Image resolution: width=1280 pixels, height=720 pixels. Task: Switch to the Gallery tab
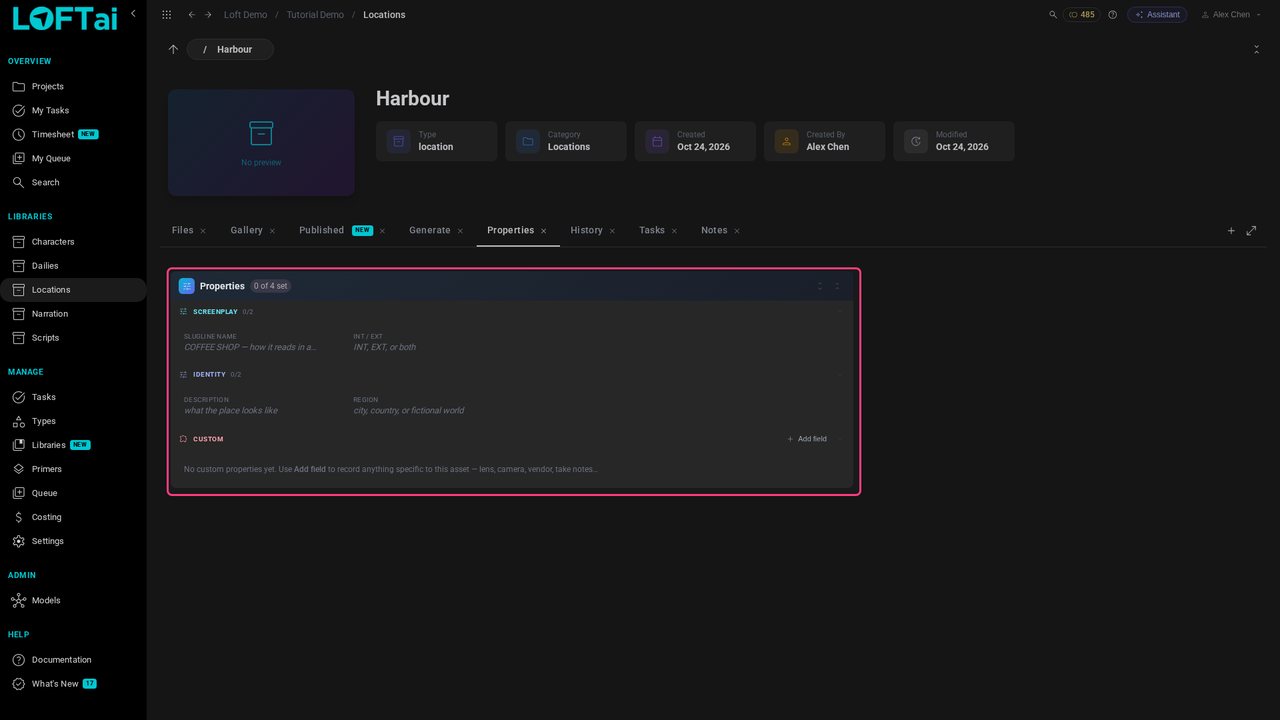pos(246,230)
